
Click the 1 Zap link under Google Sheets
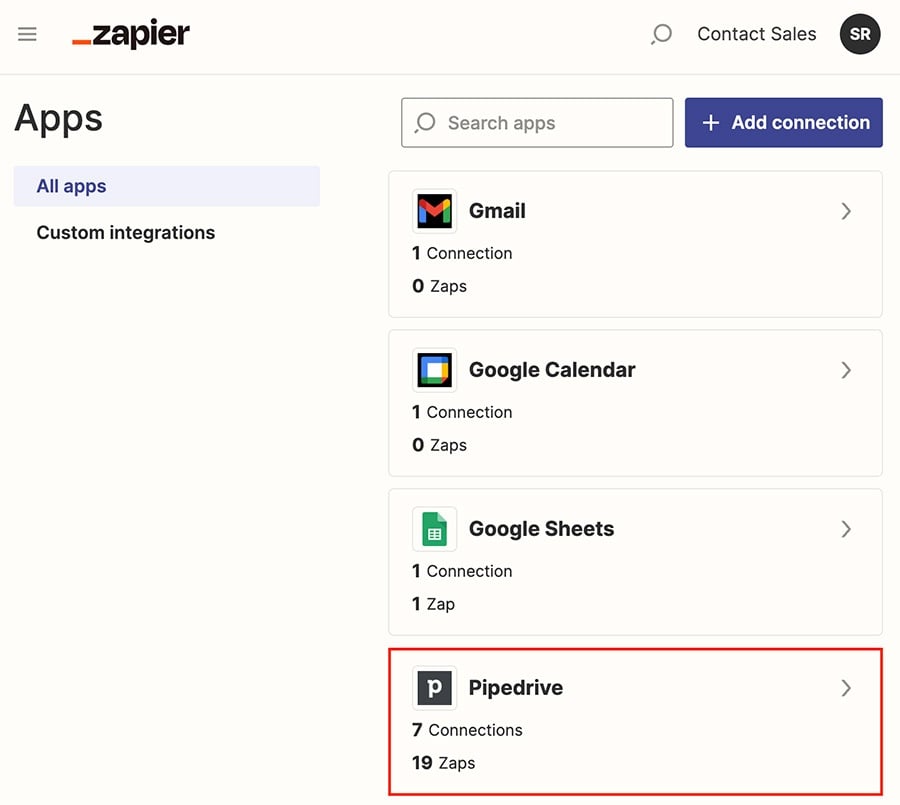pyautogui.click(x=433, y=603)
